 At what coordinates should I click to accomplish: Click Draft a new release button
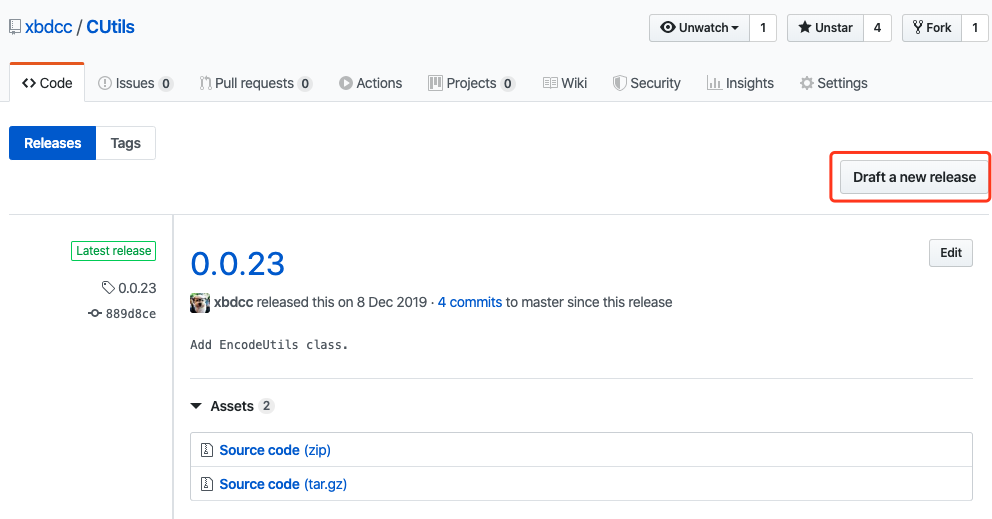pyautogui.click(x=914, y=177)
